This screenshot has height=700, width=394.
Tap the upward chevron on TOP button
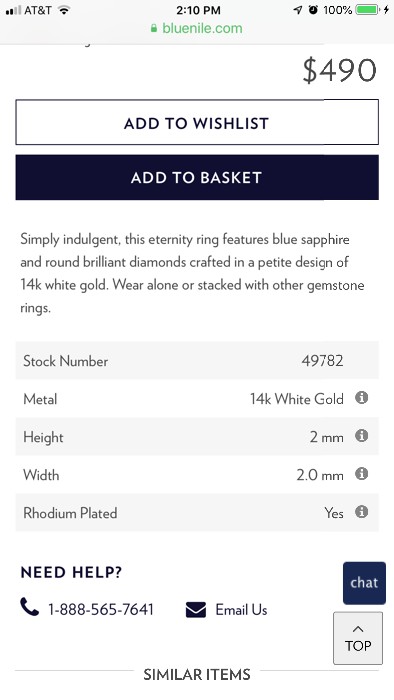[x=358, y=629]
